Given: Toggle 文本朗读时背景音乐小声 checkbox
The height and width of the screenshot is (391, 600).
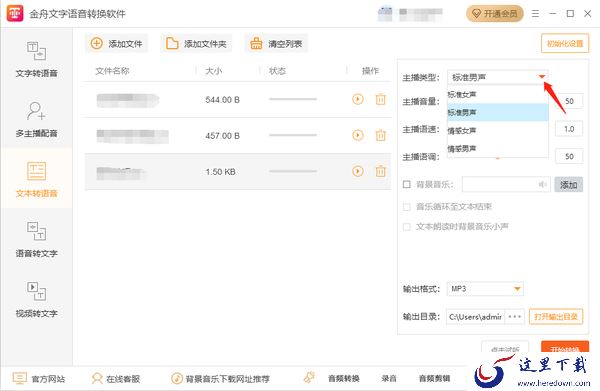Looking at the screenshot, I should (407, 227).
